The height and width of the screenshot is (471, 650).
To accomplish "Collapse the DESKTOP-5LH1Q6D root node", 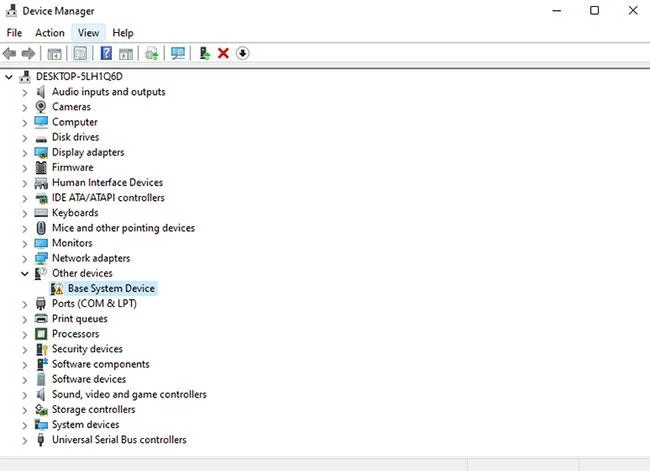I will click(x=9, y=77).
